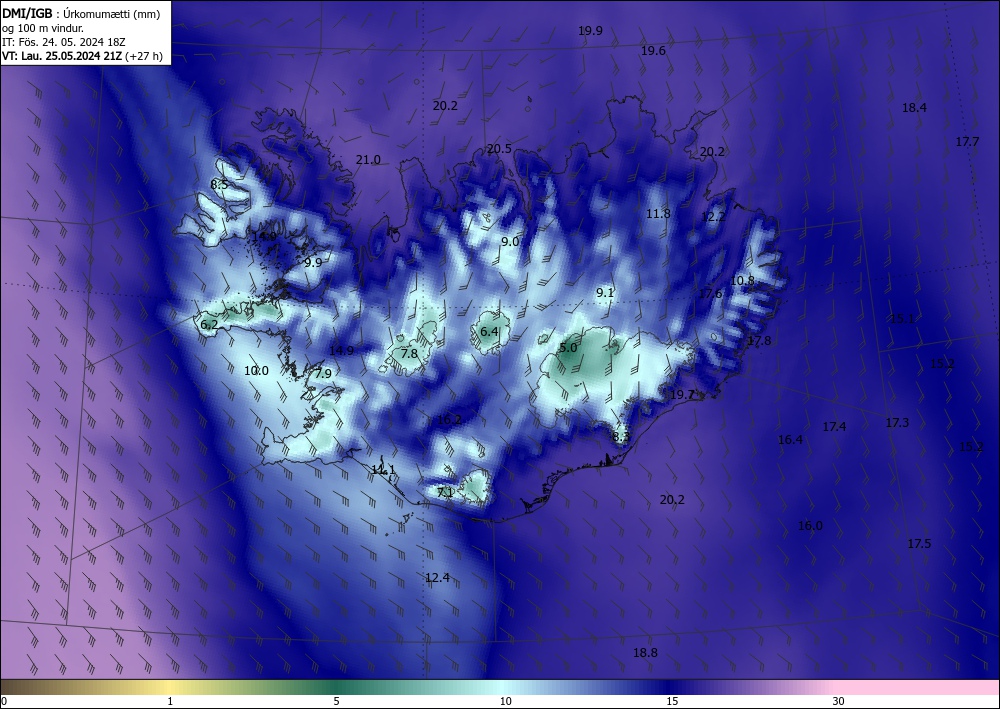Image resolution: width=1000 pixels, height=709 pixels.
Task: Click the legend tick label 5
Action: [336, 701]
